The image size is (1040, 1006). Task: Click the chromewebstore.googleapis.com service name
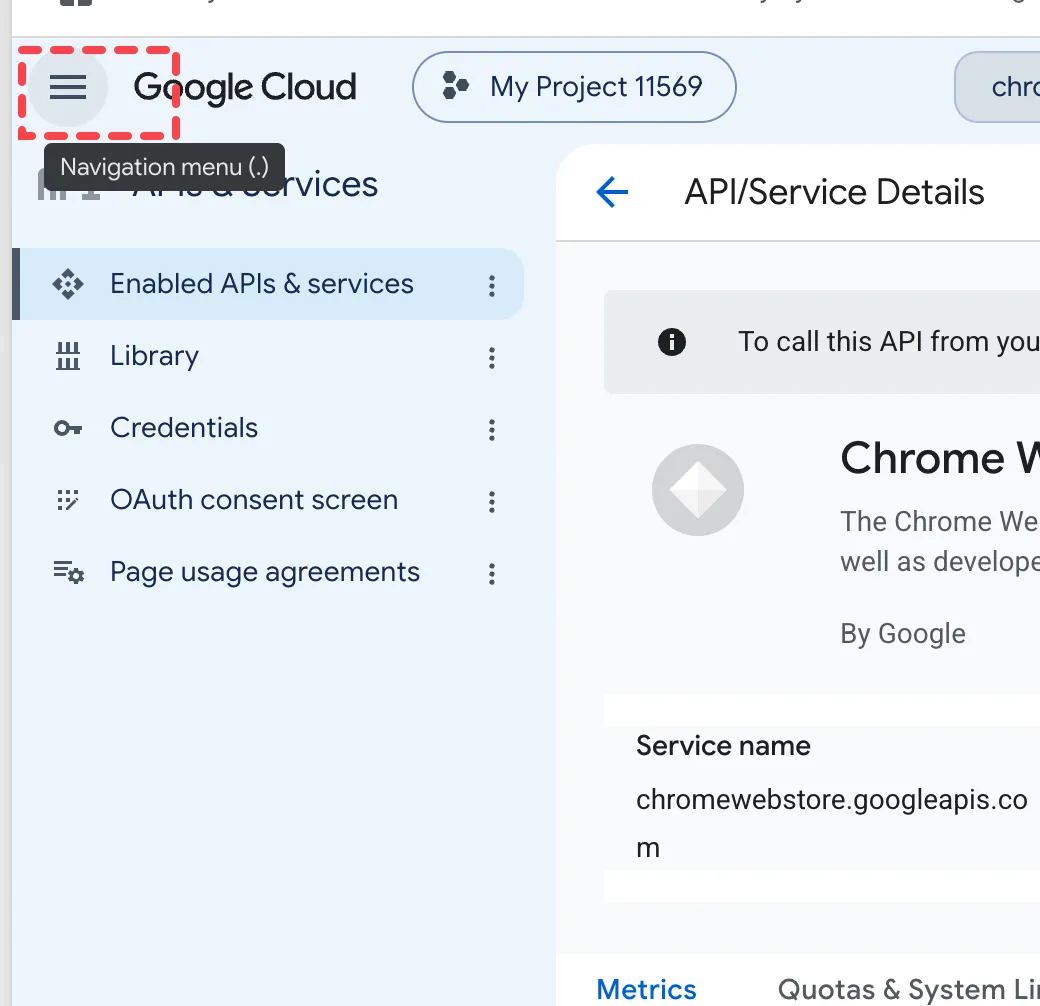pos(832,823)
